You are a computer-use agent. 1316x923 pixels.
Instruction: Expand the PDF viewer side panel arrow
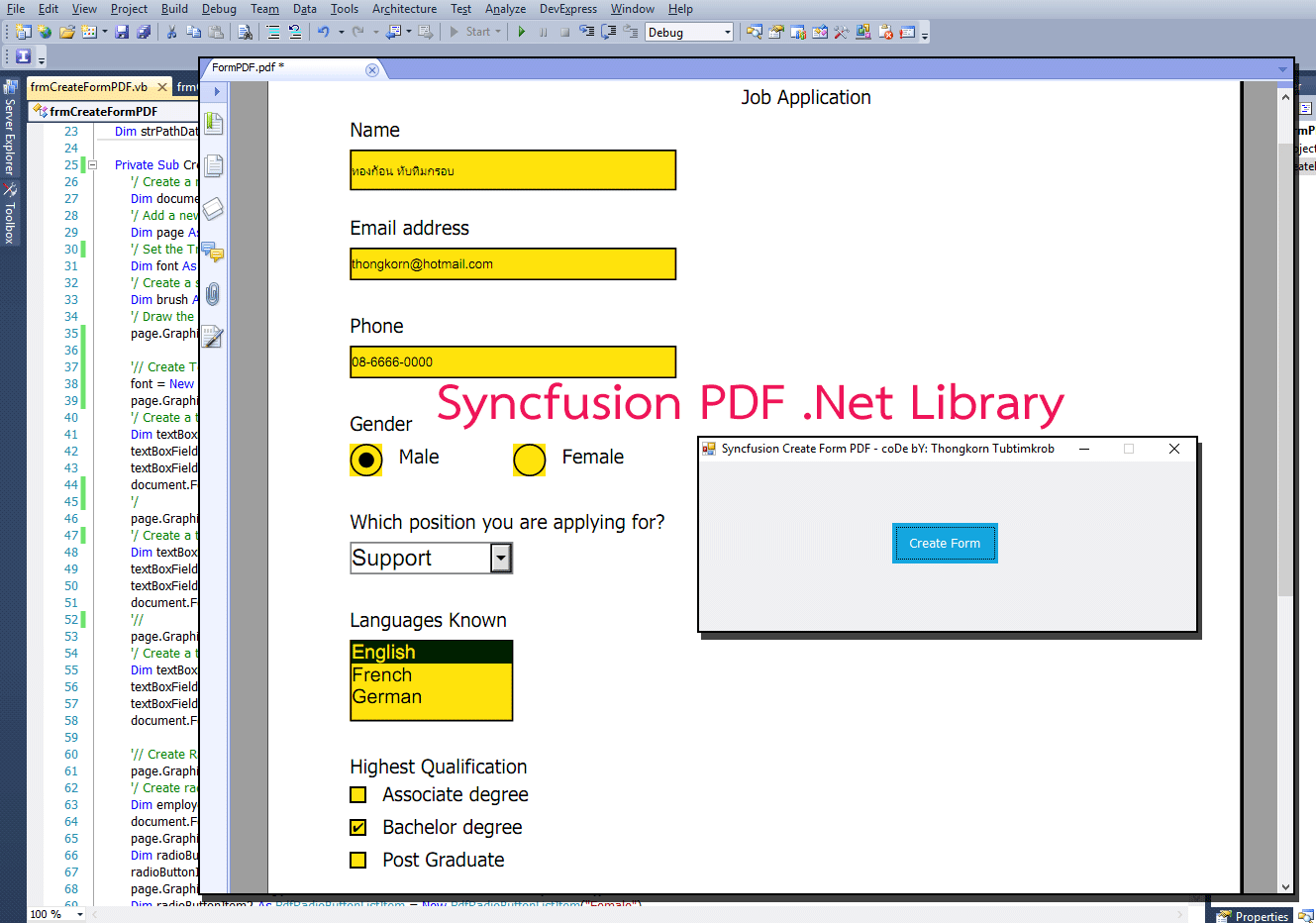[216, 92]
